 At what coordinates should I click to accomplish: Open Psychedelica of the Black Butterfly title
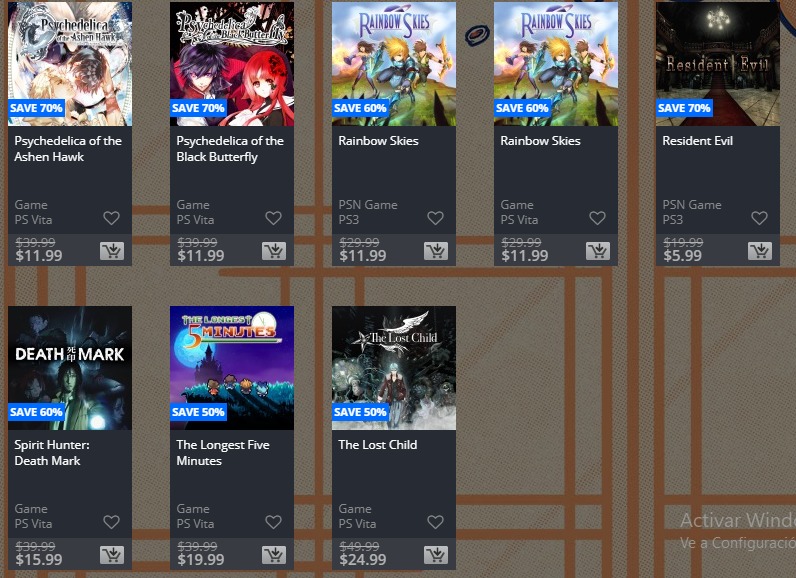coord(230,149)
